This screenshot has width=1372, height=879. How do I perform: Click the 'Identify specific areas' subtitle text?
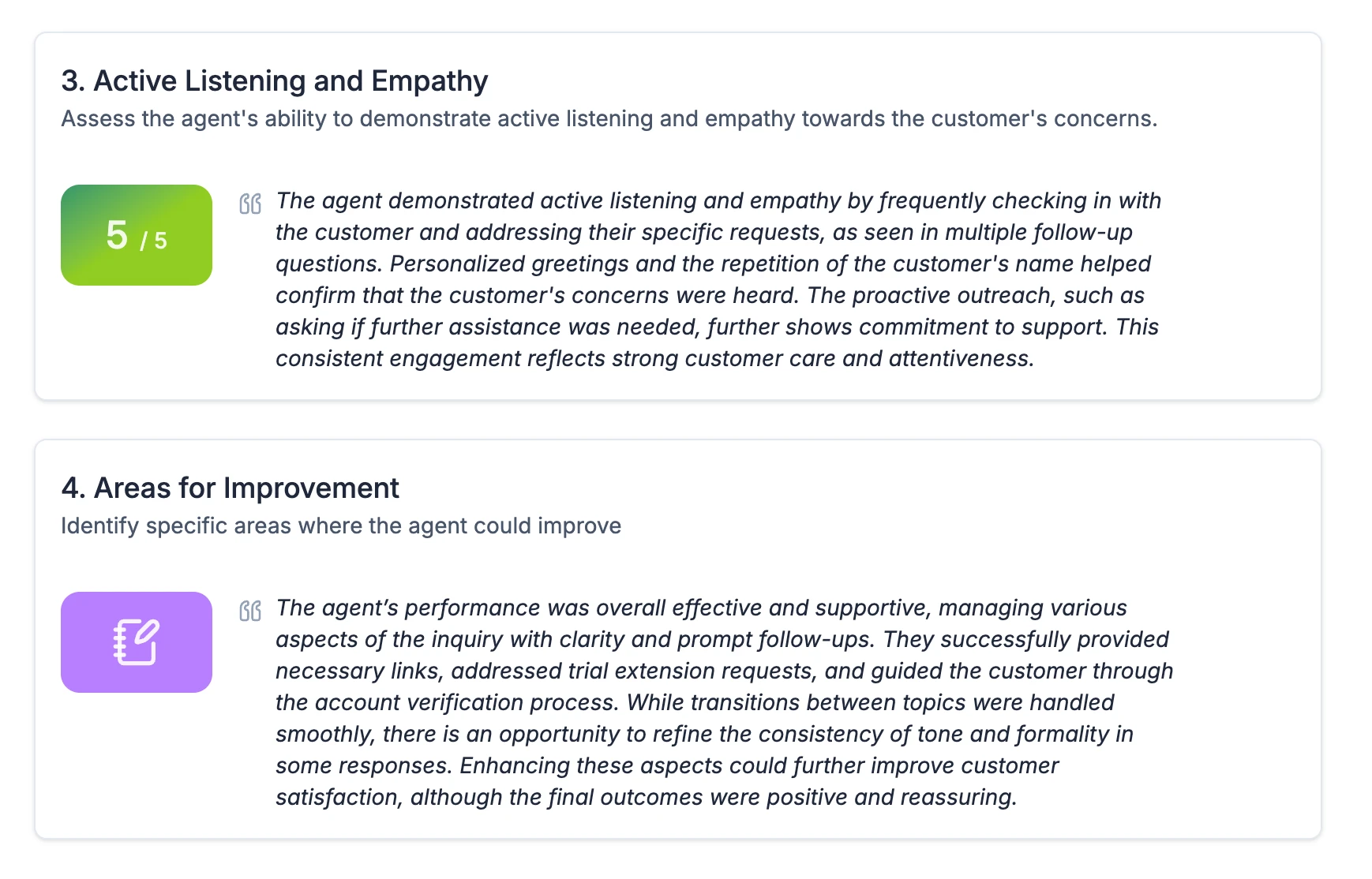[341, 526]
